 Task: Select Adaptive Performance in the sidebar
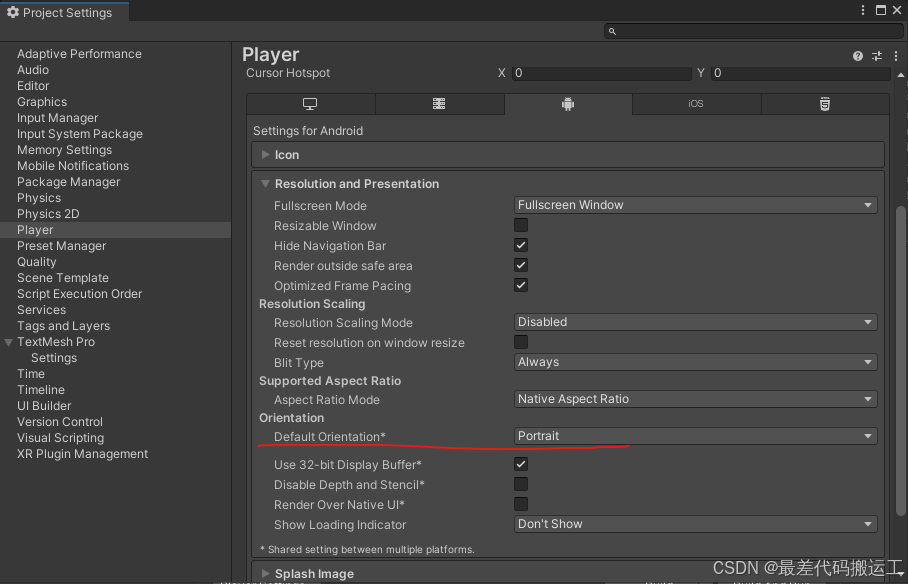tap(79, 54)
